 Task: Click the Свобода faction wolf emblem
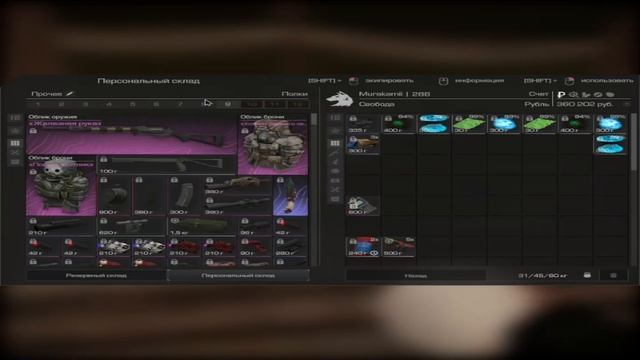[x=340, y=99]
